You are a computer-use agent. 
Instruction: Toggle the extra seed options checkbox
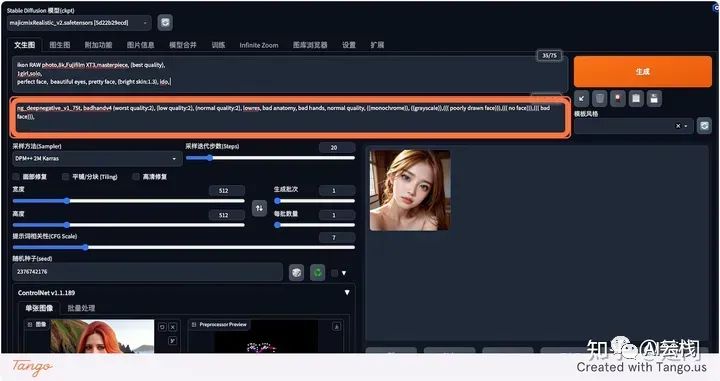tap(334, 273)
